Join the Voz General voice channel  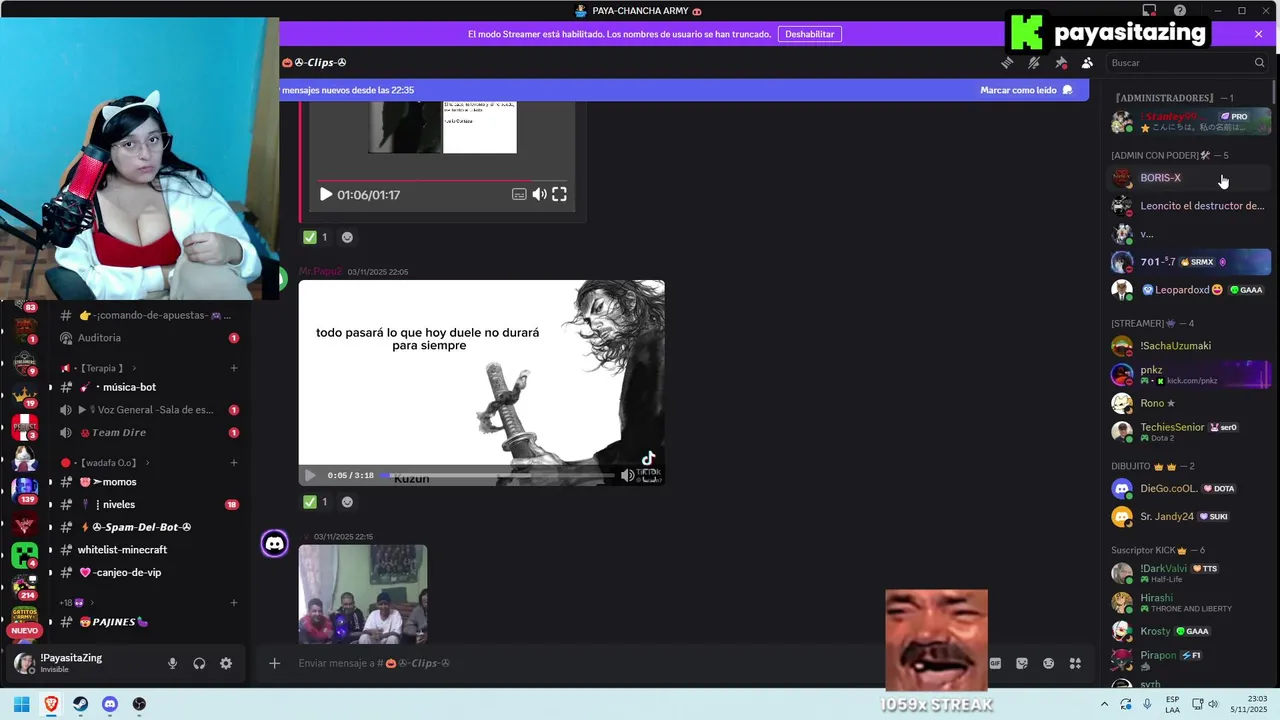(x=147, y=410)
